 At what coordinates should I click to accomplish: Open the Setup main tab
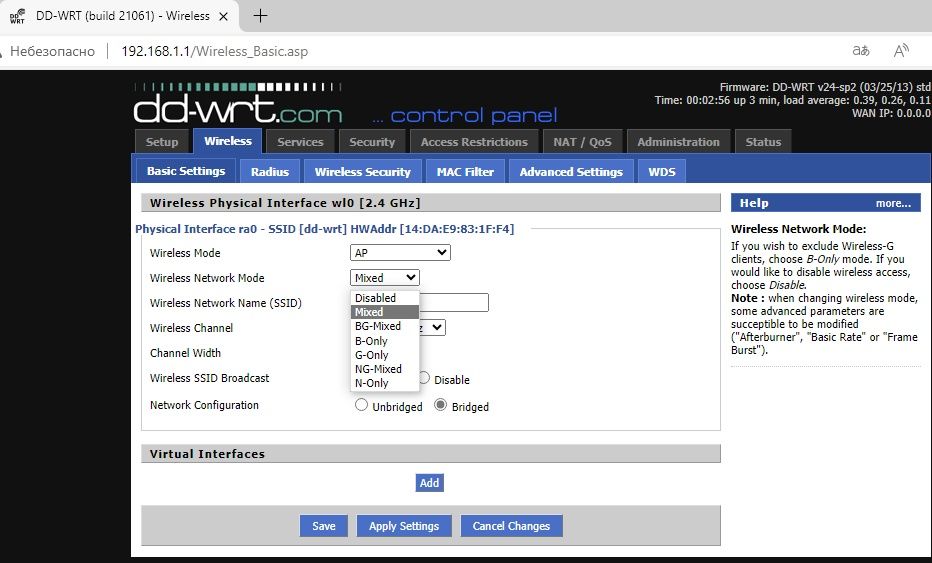[162, 141]
